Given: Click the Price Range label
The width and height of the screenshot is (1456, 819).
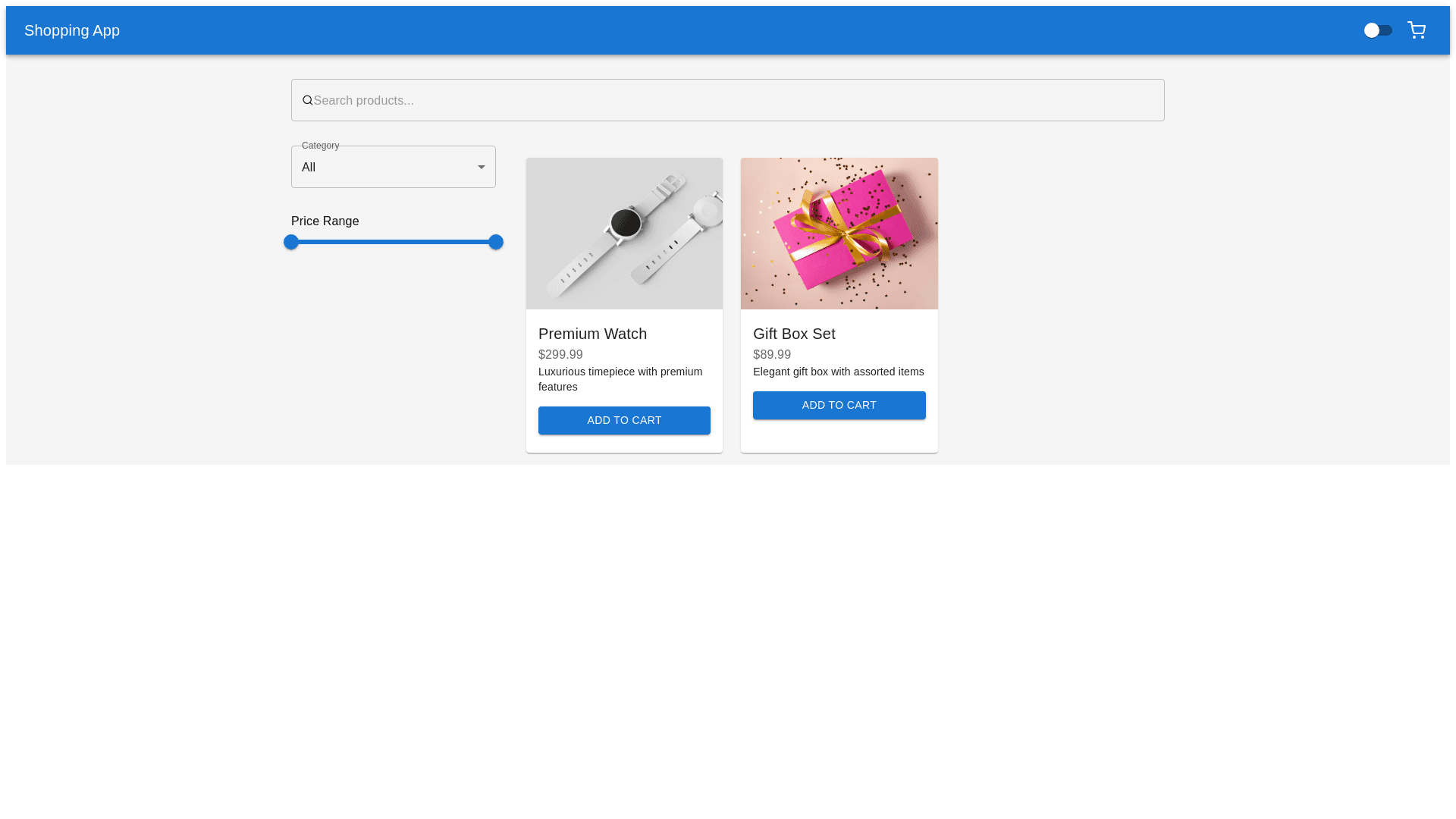Looking at the screenshot, I should [x=325, y=221].
